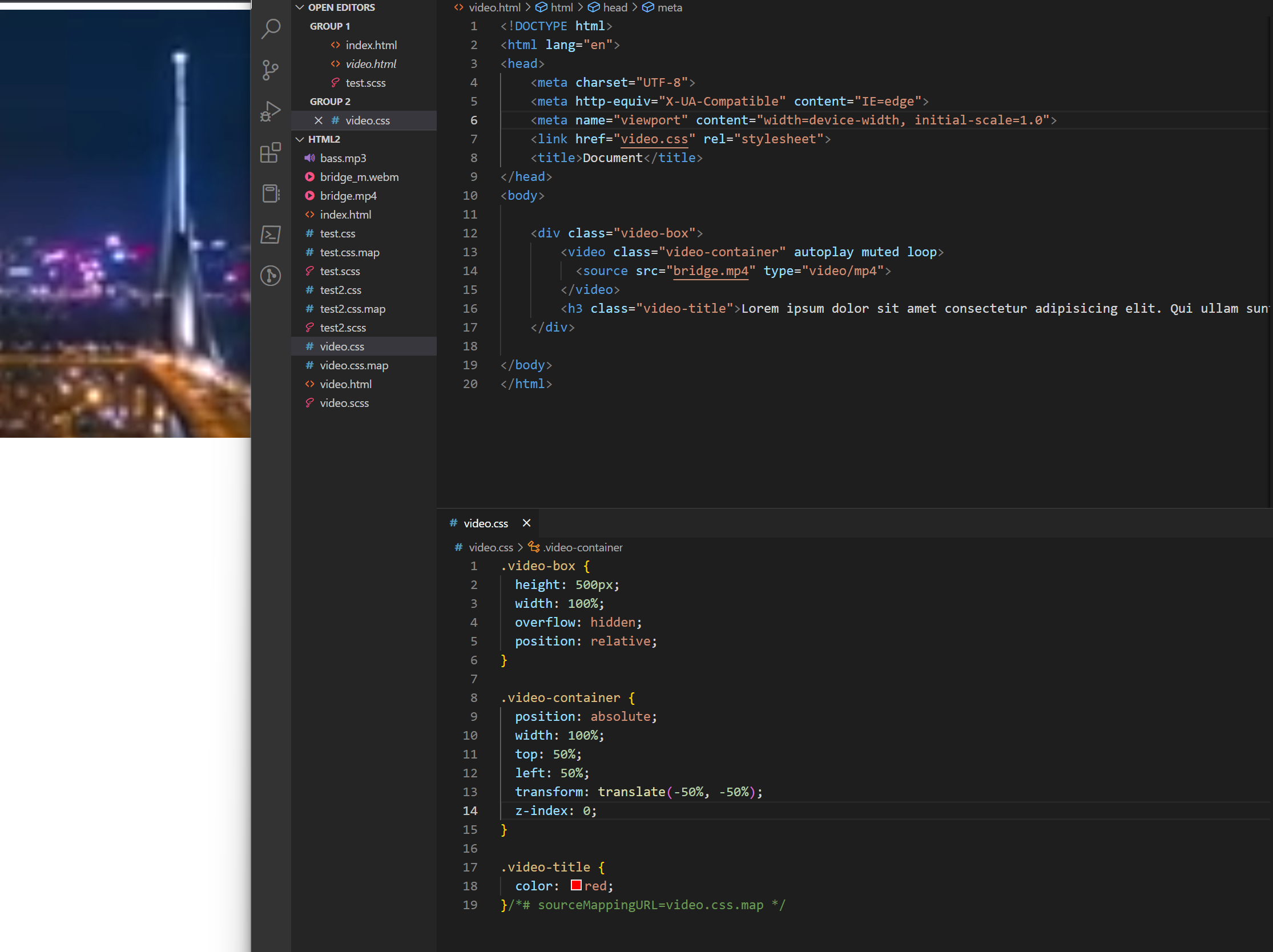Open the Git graph icon in activity bar
This screenshot has width=1273, height=952.
tap(271, 276)
